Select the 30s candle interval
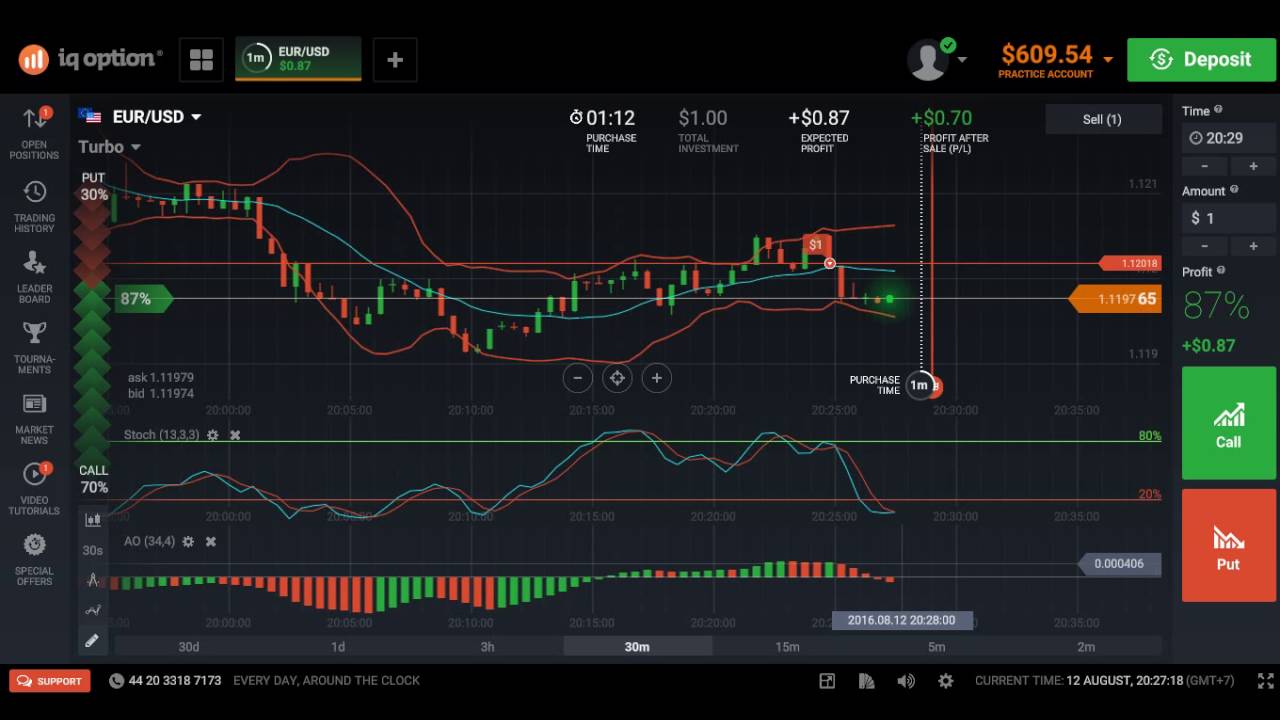1280x720 pixels. tap(93, 550)
